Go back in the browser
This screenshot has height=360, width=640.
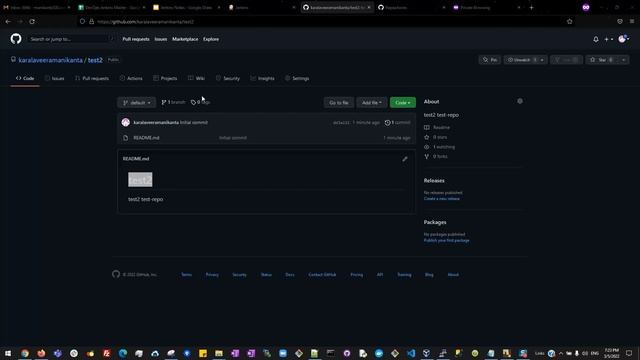[x=8, y=22]
